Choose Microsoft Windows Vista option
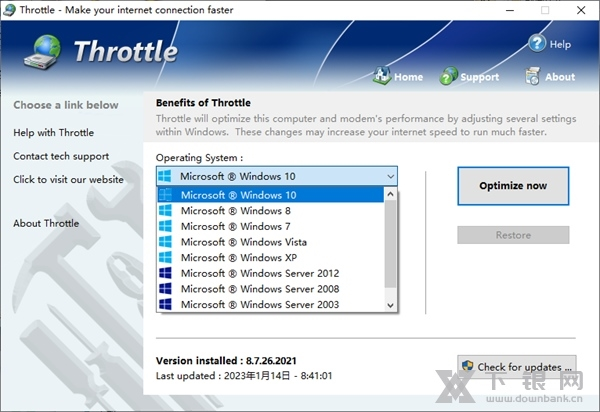Screen dimensions: 600x412 tap(271, 242)
